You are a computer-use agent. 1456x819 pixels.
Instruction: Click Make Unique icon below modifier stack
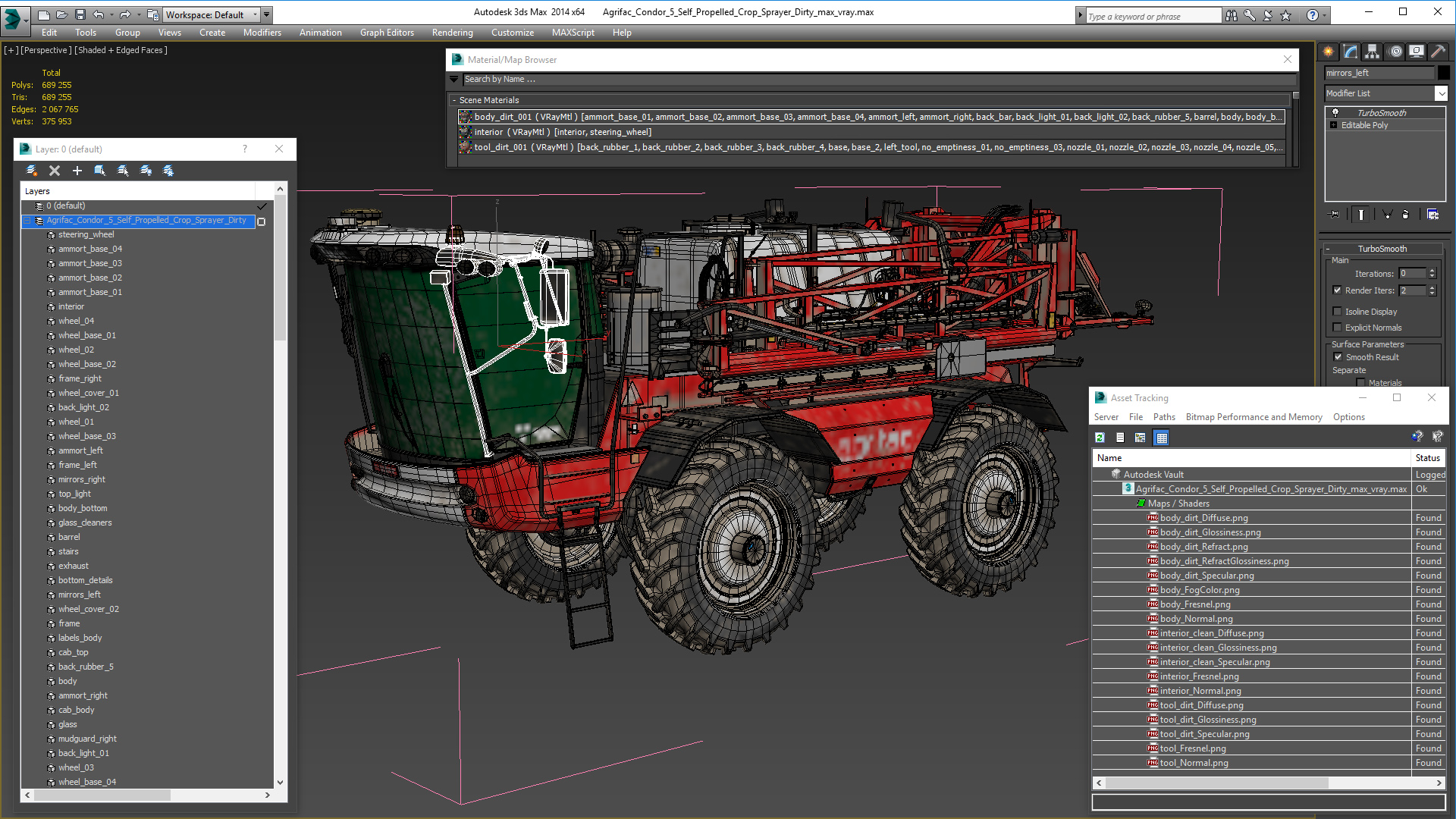(x=1387, y=215)
